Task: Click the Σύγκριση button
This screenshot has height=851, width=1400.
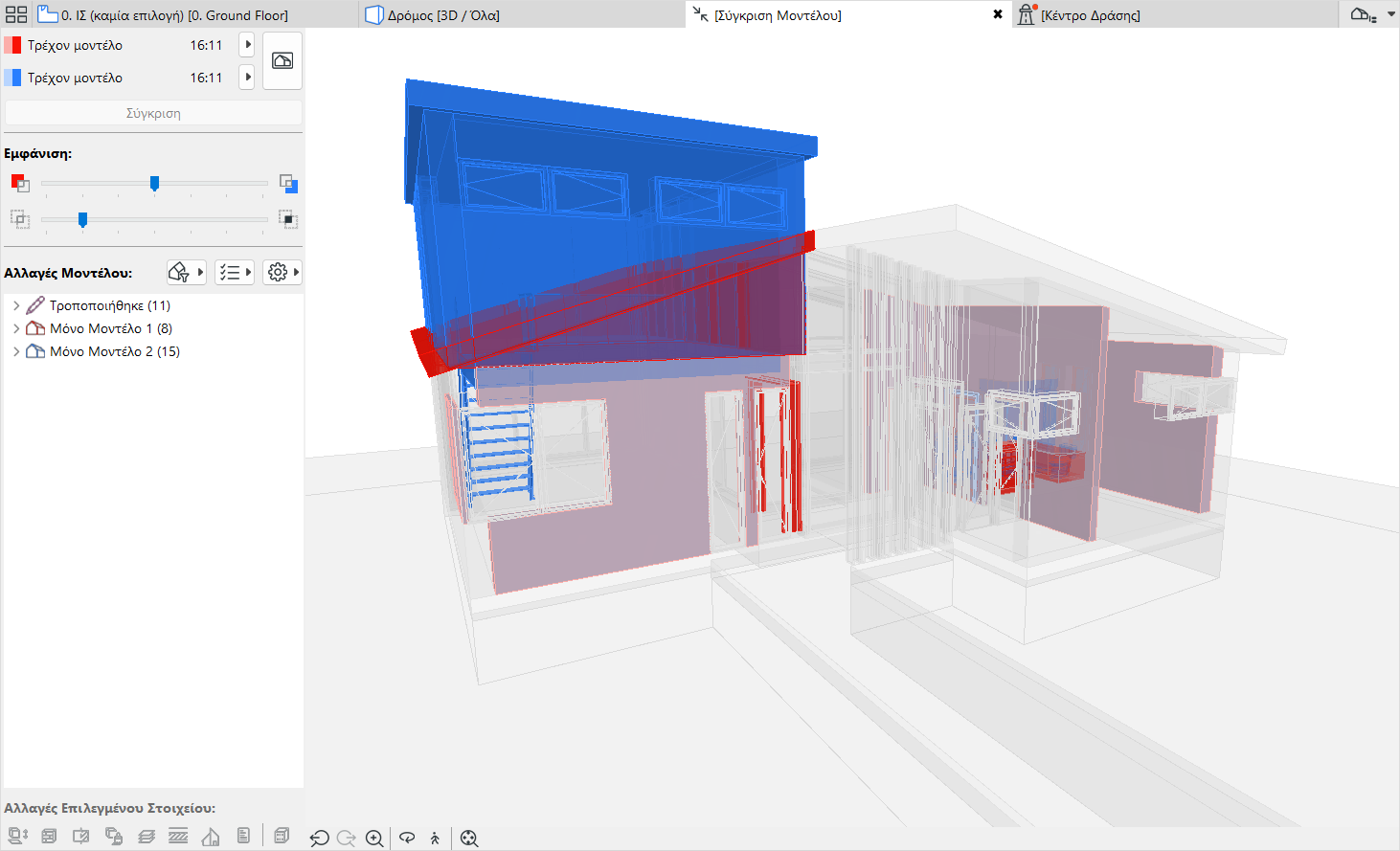Action: coord(153,113)
